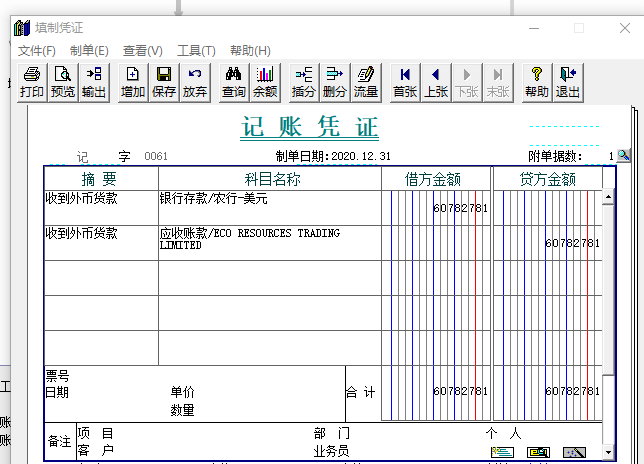Select second row 收到外币货款 summary cell
644x464 pixels.
click(x=101, y=243)
